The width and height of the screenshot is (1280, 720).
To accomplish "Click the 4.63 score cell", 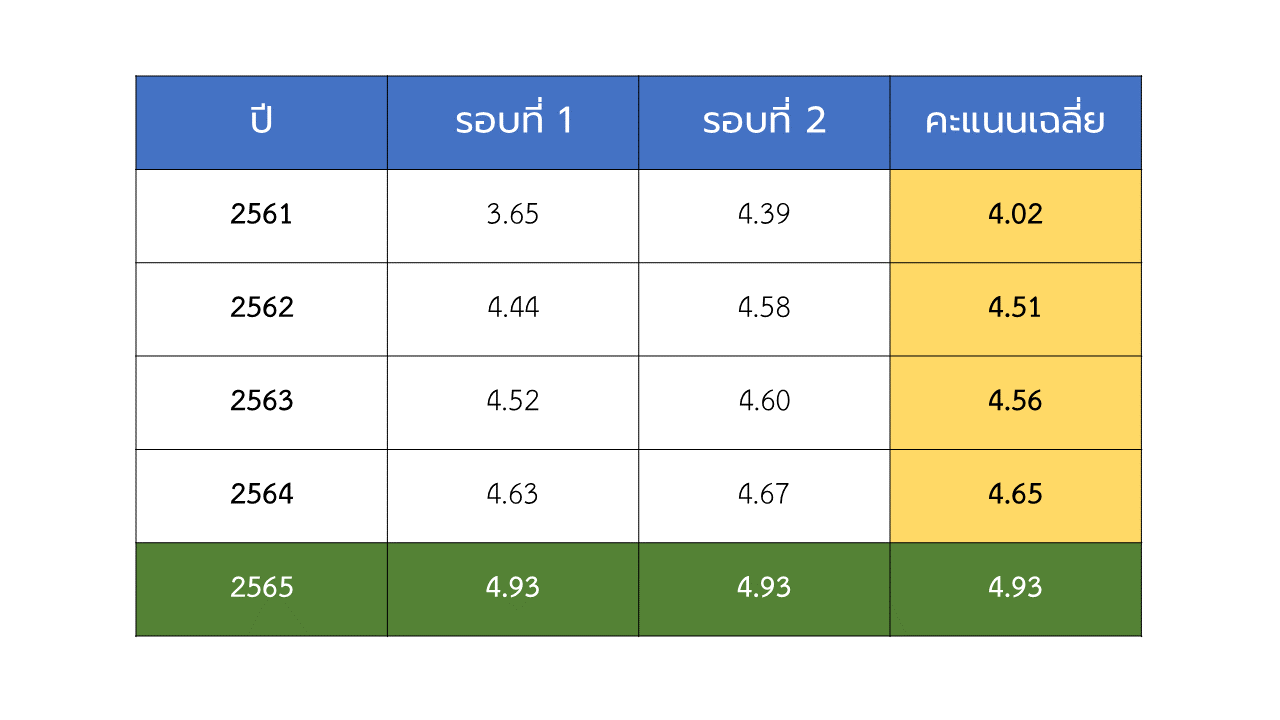I will coord(513,496).
